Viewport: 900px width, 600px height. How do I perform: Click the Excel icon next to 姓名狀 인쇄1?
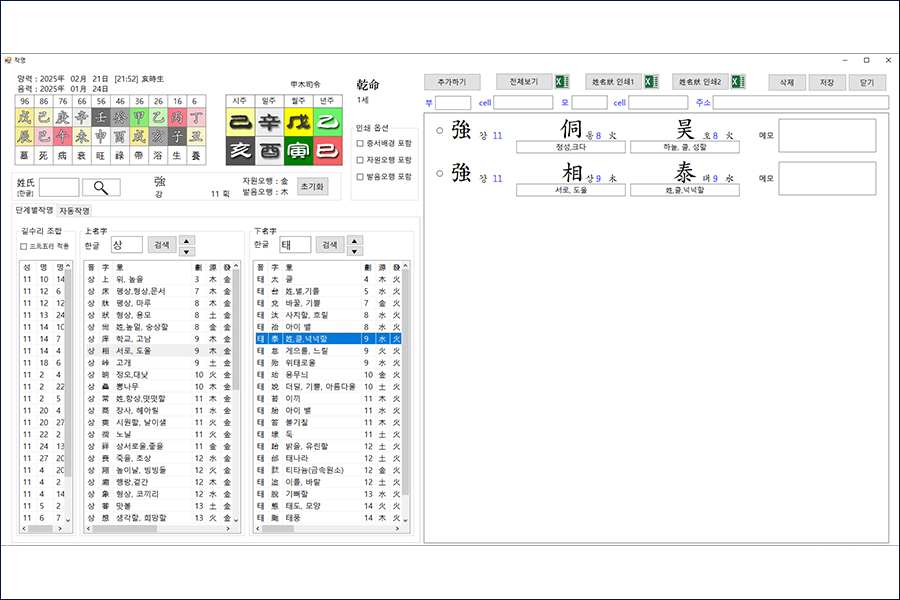651,82
